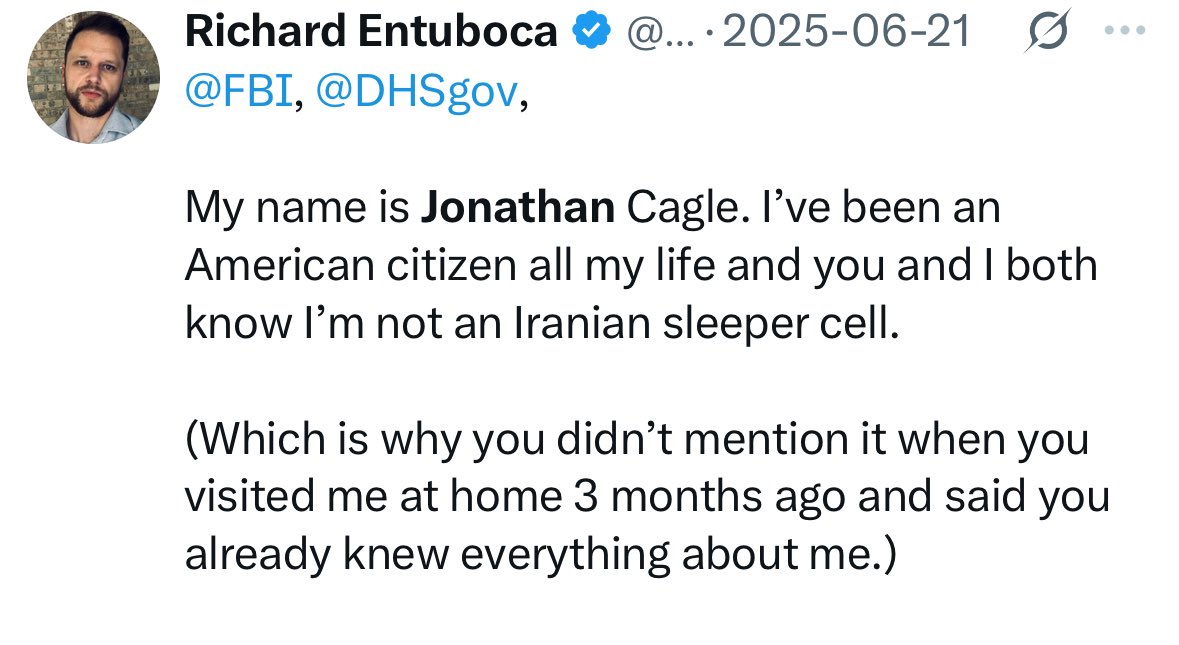Open Richard Entuboca's profile picture
The image size is (1179, 645).
(x=93, y=78)
